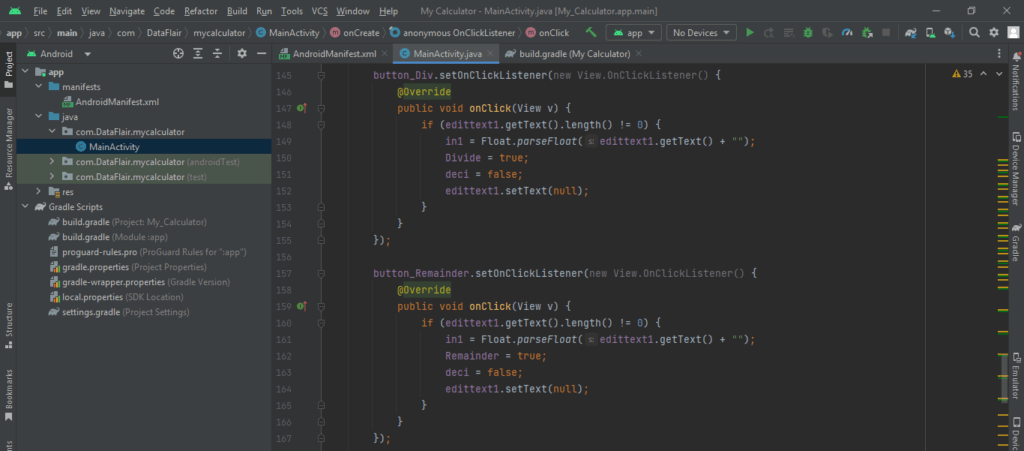Collapse all in the Project panel toolbar

(216, 54)
